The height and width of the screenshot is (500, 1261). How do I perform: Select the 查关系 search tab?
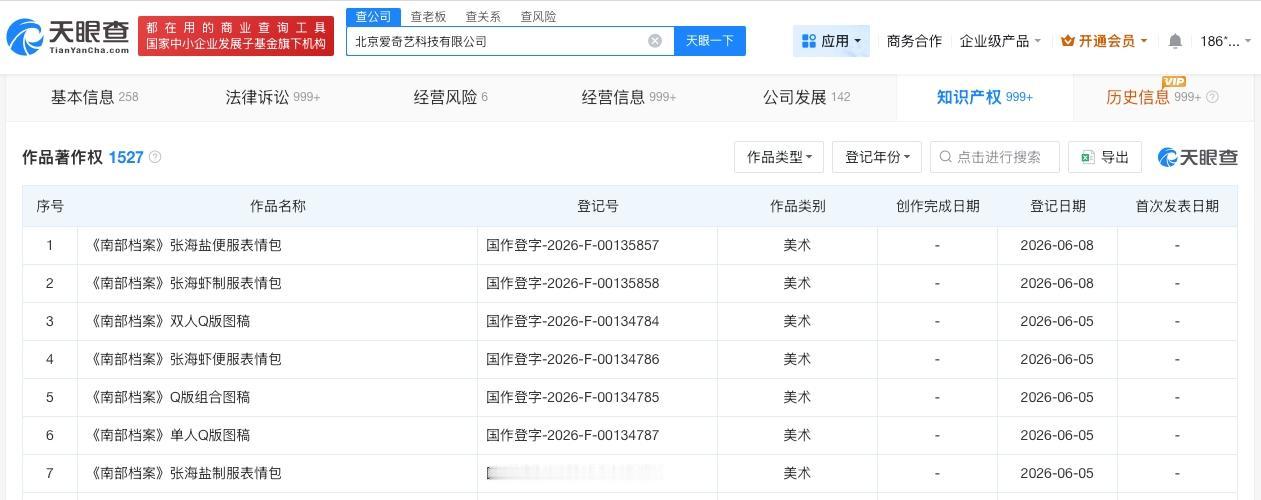[483, 16]
